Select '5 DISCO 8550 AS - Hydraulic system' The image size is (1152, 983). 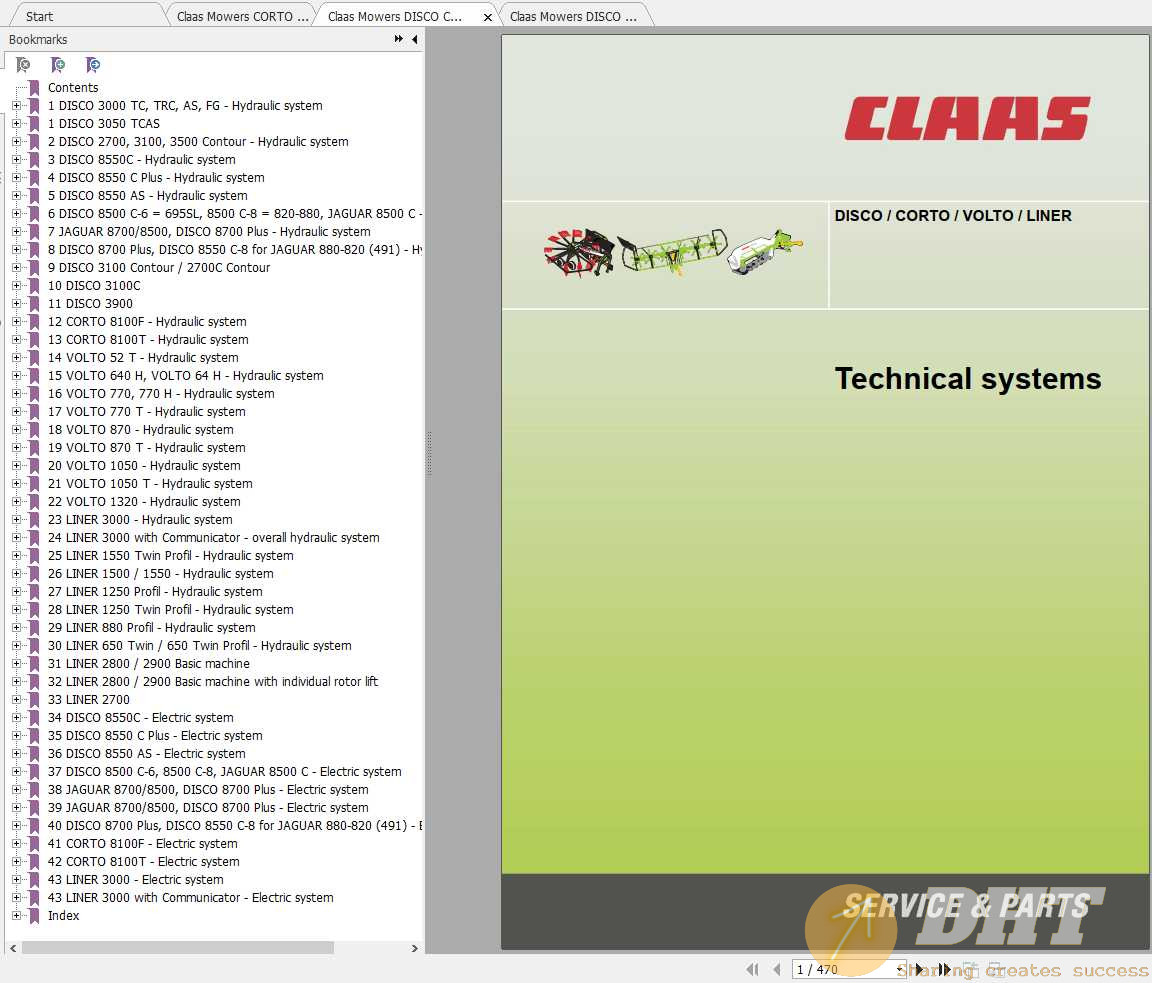[x=148, y=195]
